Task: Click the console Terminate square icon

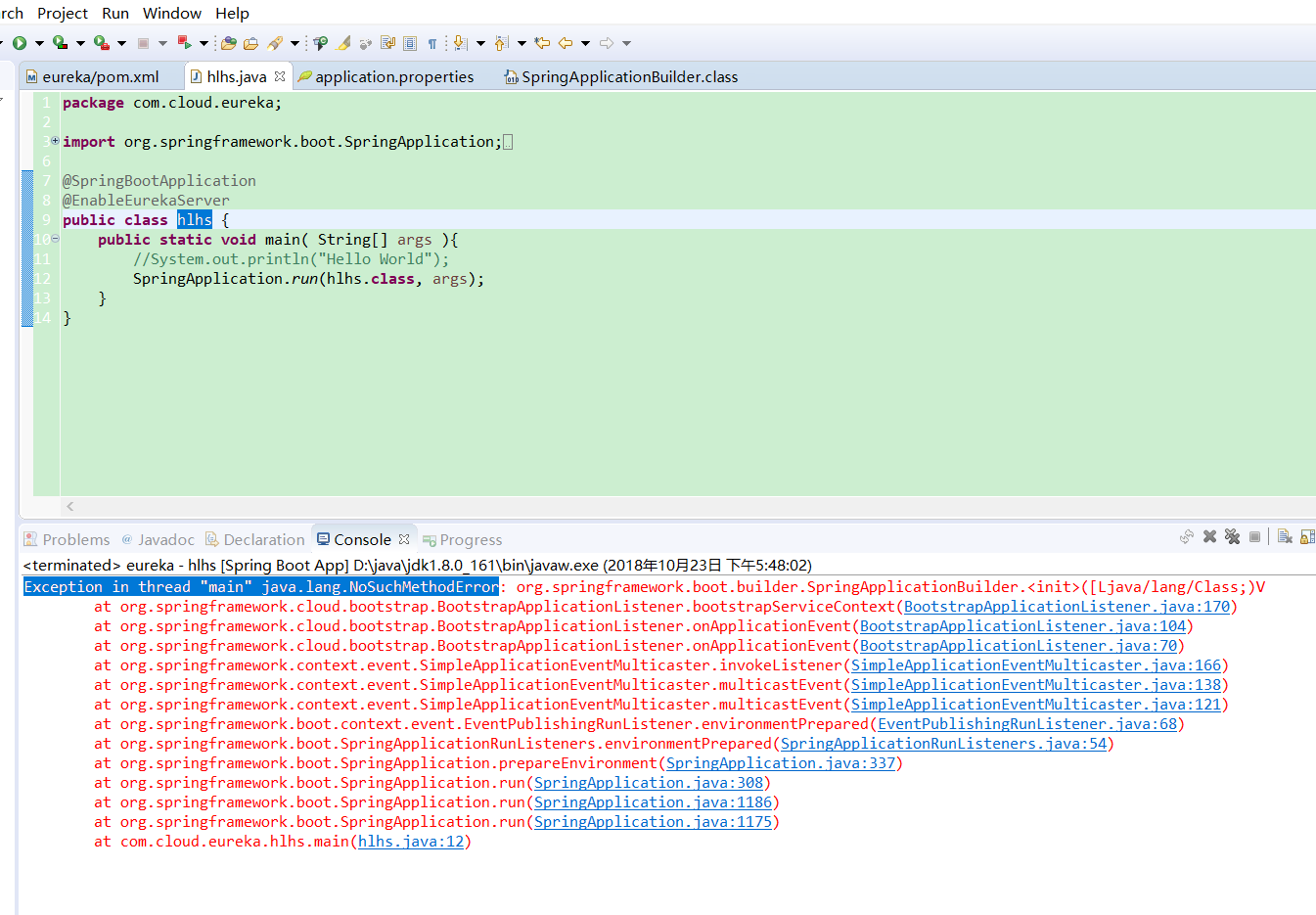Action: [x=1254, y=536]
